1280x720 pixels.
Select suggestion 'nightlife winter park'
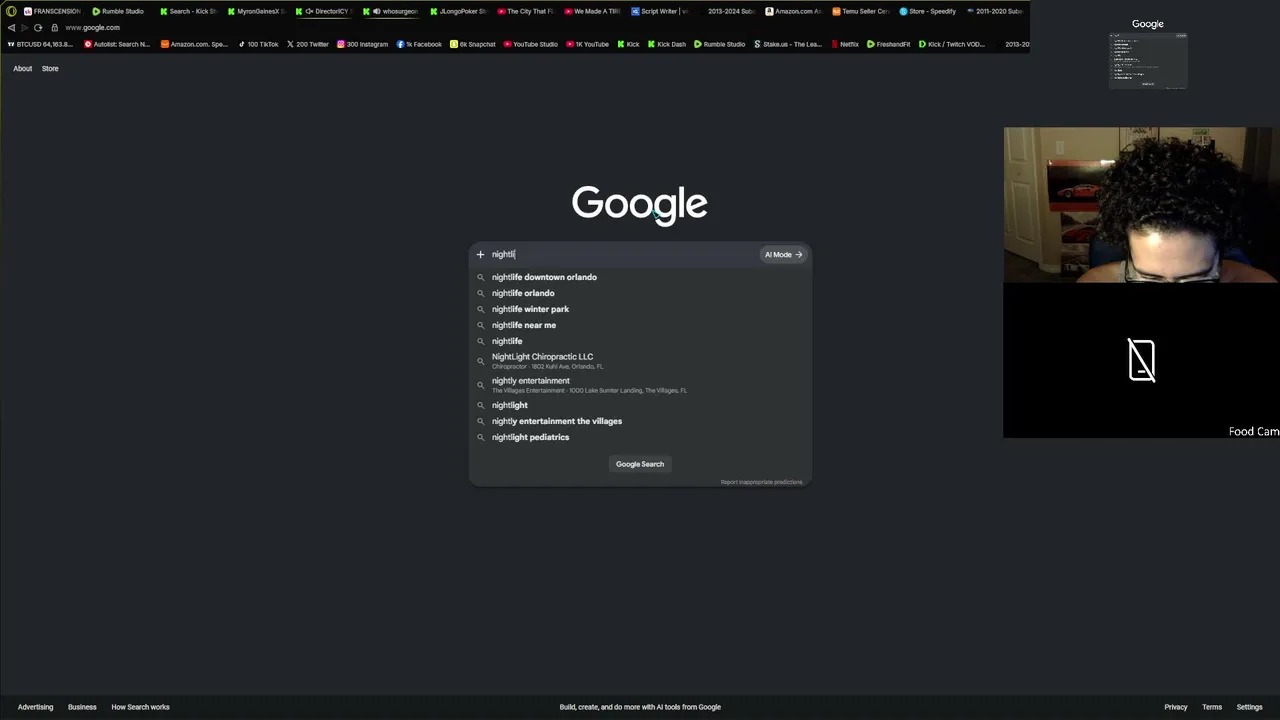tap(640, 309)
